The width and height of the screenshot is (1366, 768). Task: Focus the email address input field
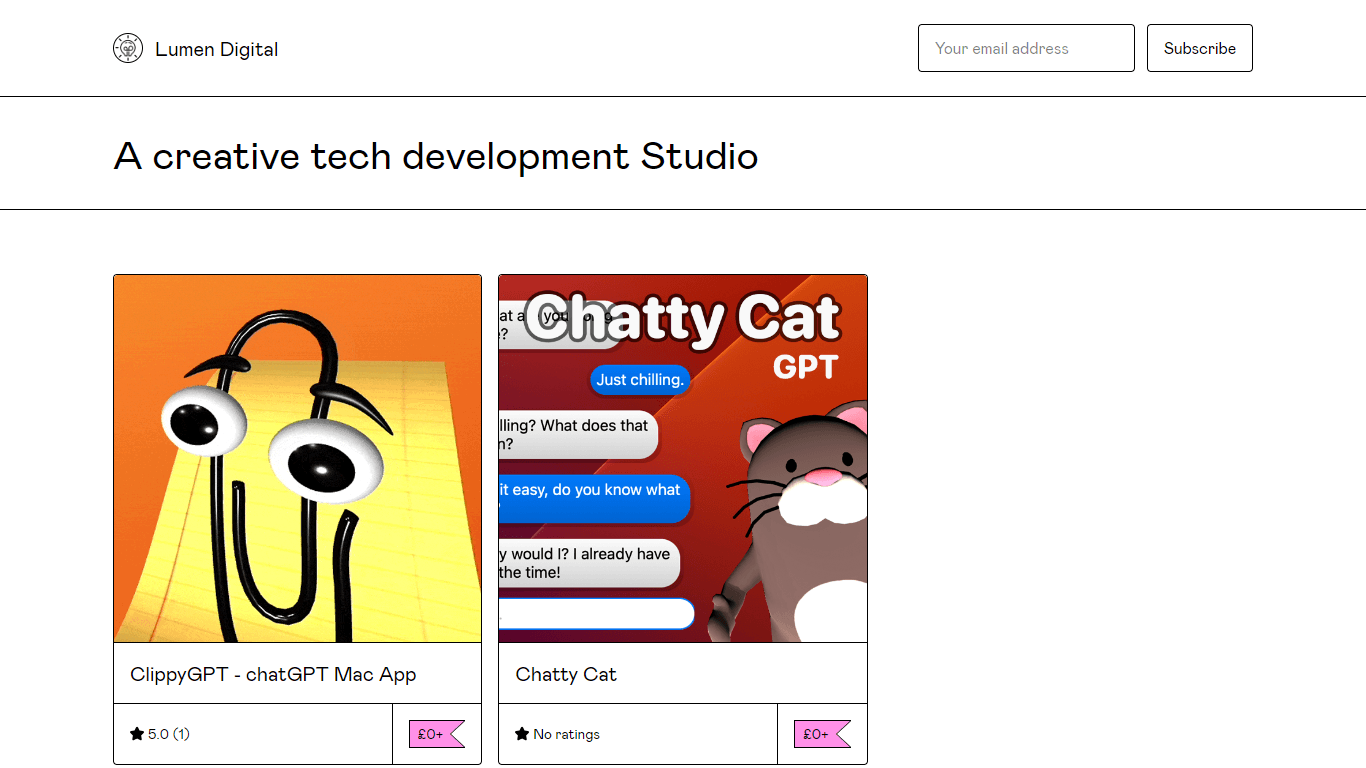click(x=1026, y=48)
